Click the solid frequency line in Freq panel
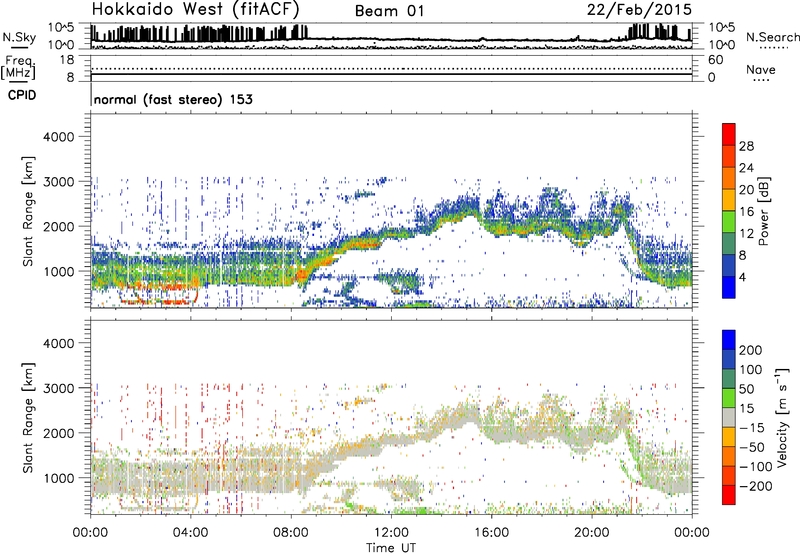The image size is (800, 554). [x=391, y=74]
